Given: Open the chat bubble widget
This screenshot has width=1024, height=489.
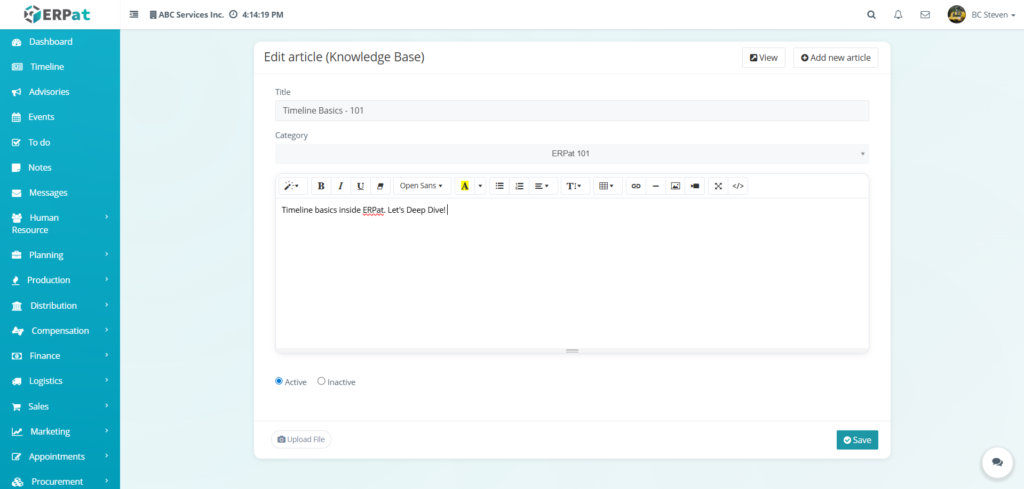Looking at the screenshot, I should pyautogui.click(x=997, y=462).
